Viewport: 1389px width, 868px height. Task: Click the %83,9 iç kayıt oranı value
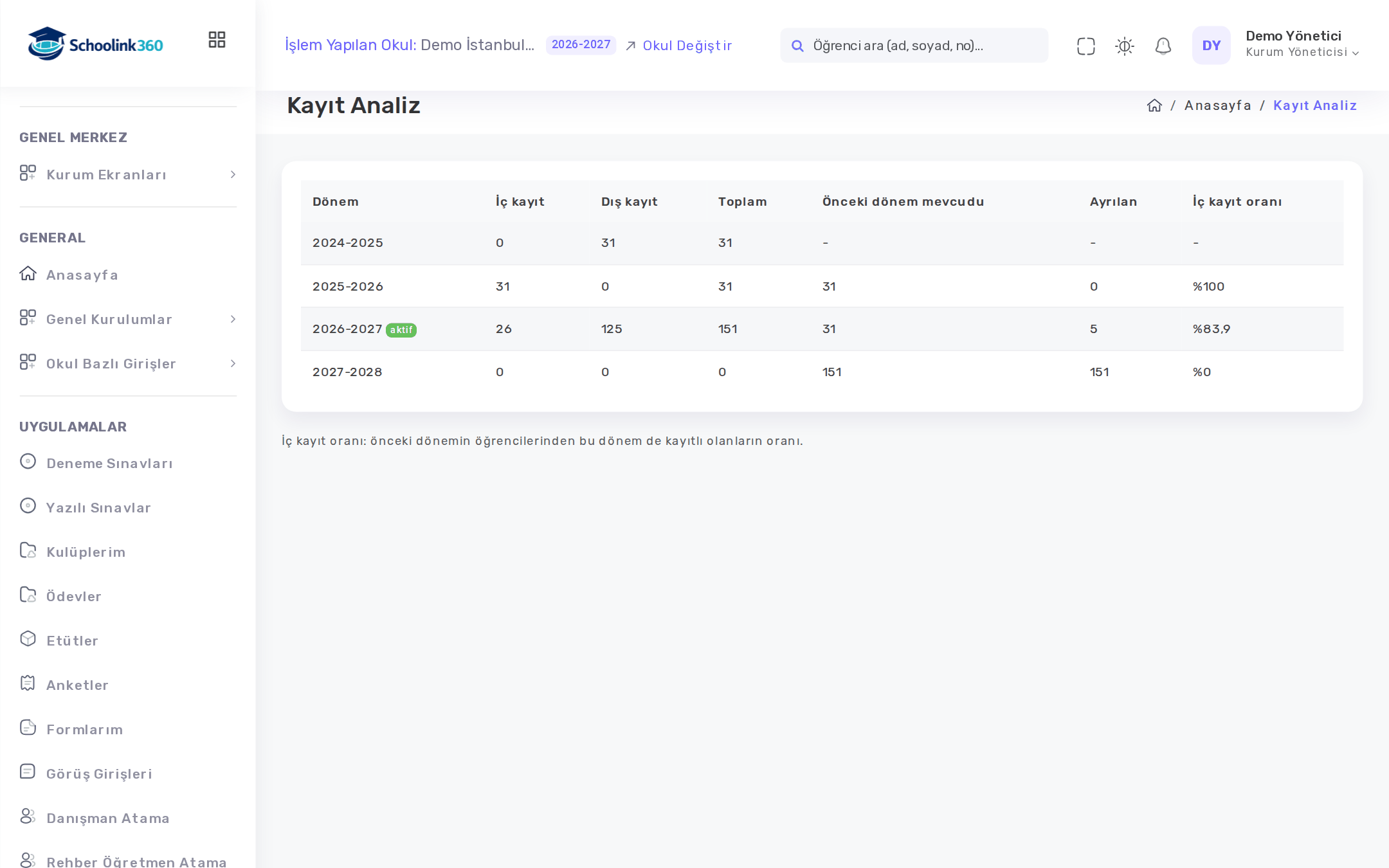[1212, 329]
